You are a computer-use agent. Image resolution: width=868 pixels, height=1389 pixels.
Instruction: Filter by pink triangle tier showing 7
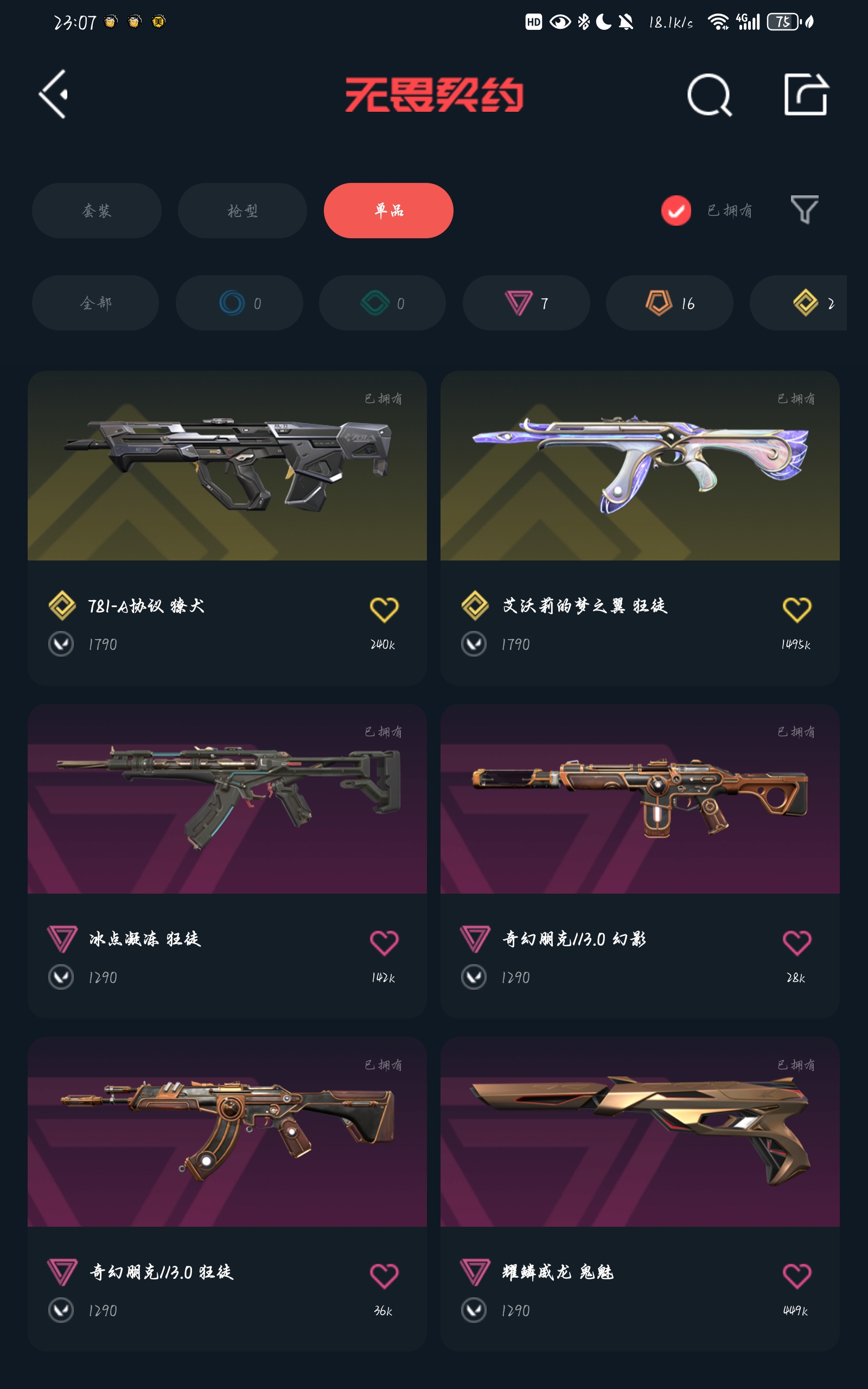click(x=526, y=302)
